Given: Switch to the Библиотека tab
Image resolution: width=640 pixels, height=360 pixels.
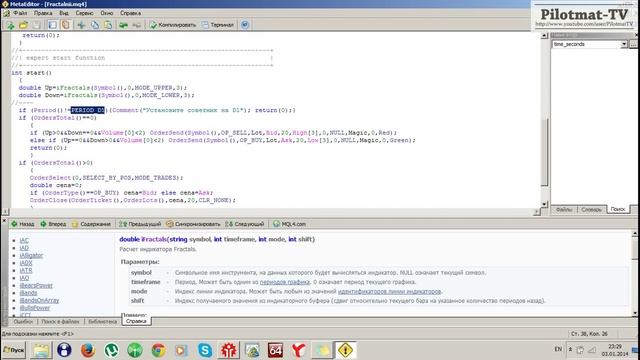Looking at the screenshot, I should tap(102, 322).
